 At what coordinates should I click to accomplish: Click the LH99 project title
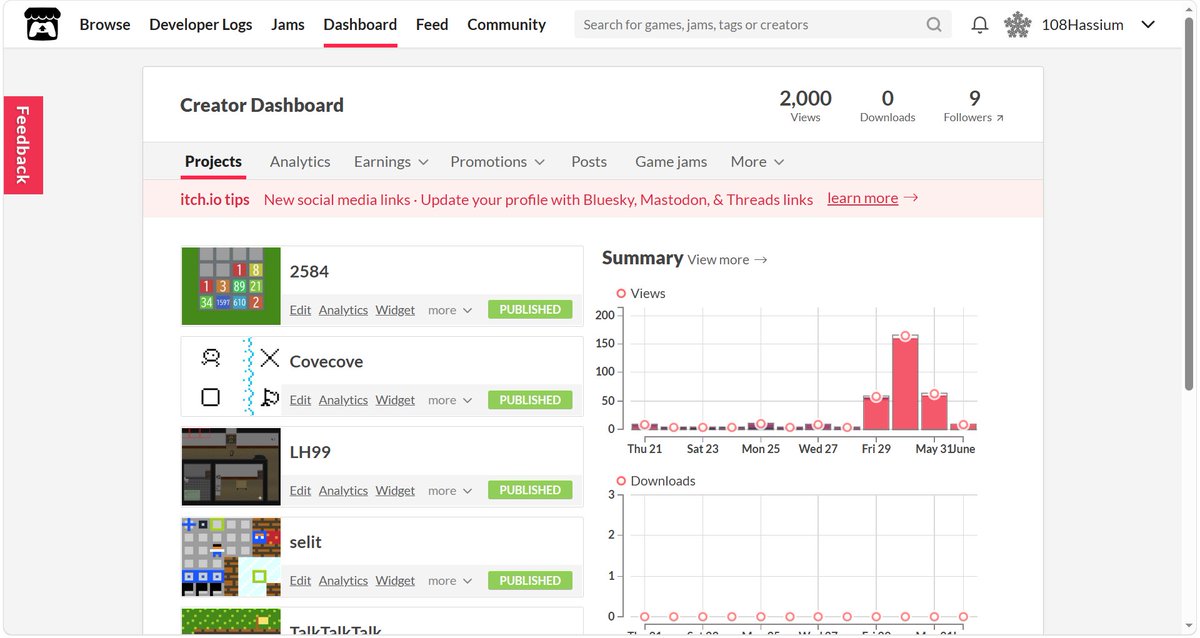pyautogui.click(x=310, y=452)
